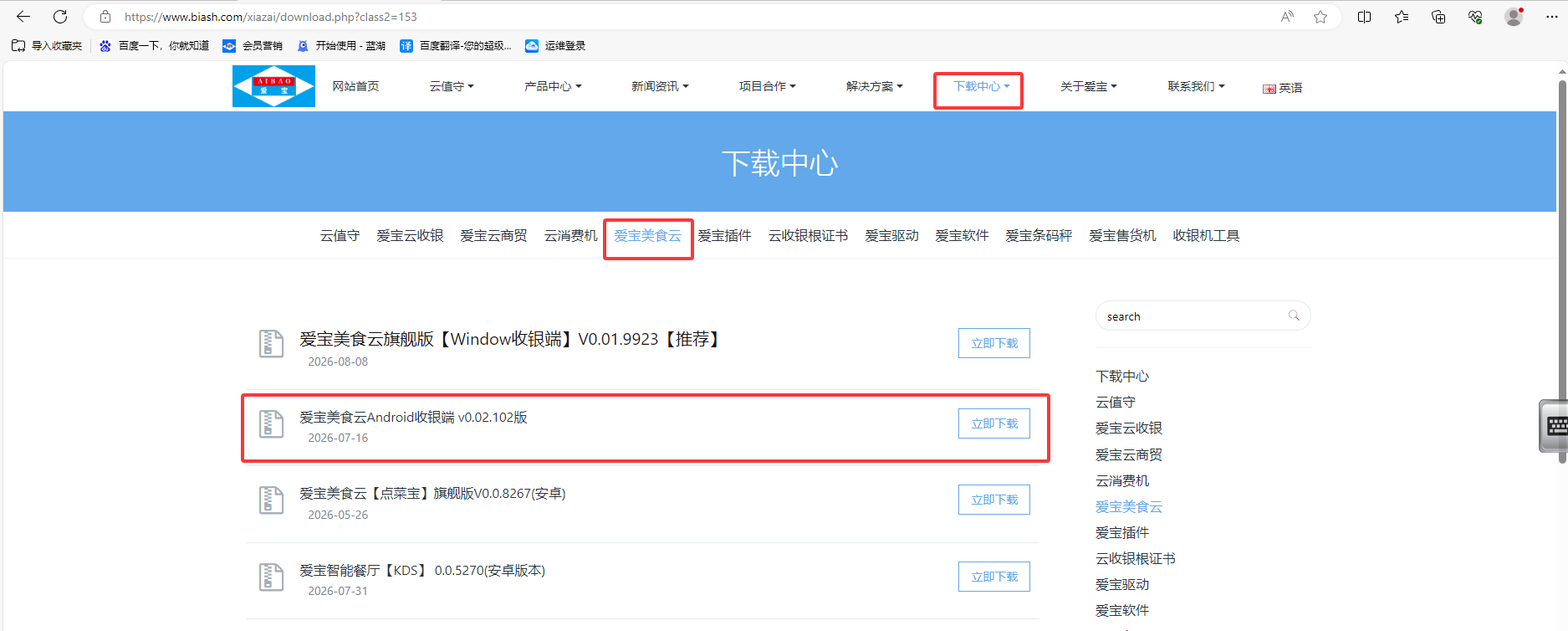Download 爱宝美食云旗舰版 Window收银端 via 立即下载

click(x=994, y=343)
